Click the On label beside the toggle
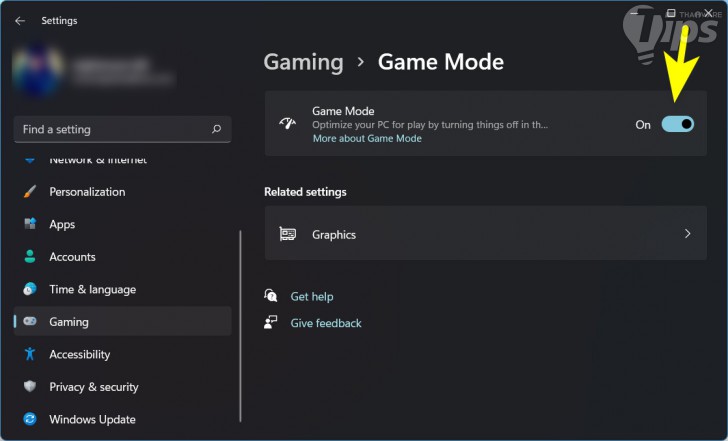The width and height of the screenshot is (728, 441). pos(643,124)
